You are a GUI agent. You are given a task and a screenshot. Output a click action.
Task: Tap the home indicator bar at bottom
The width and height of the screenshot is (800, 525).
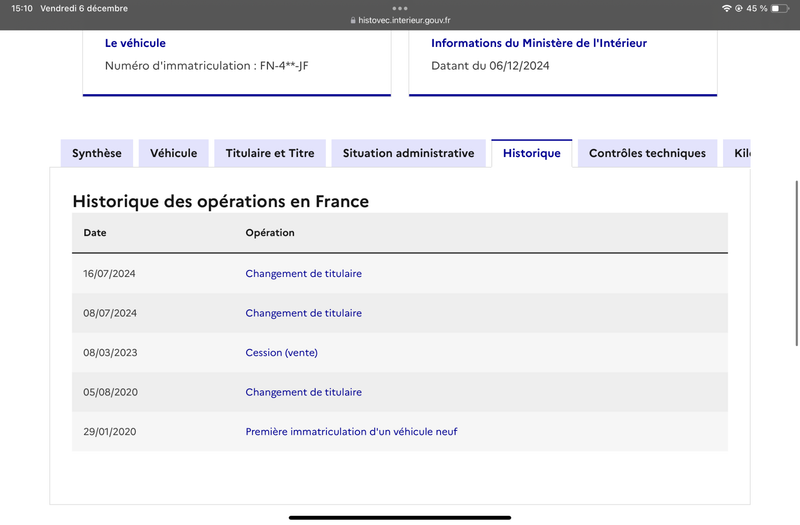click(400, 518)
